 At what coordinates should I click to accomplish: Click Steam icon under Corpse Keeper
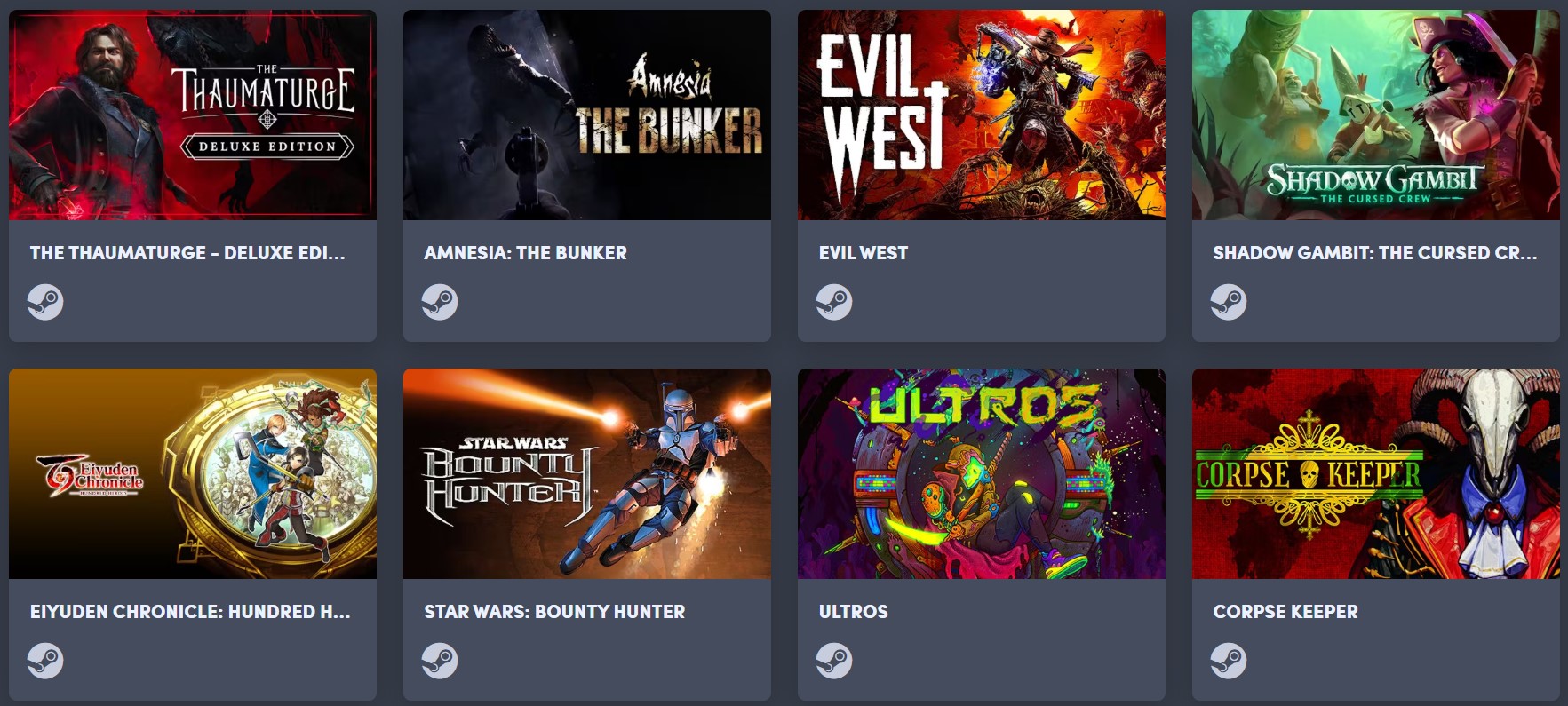coord(1229,661)
